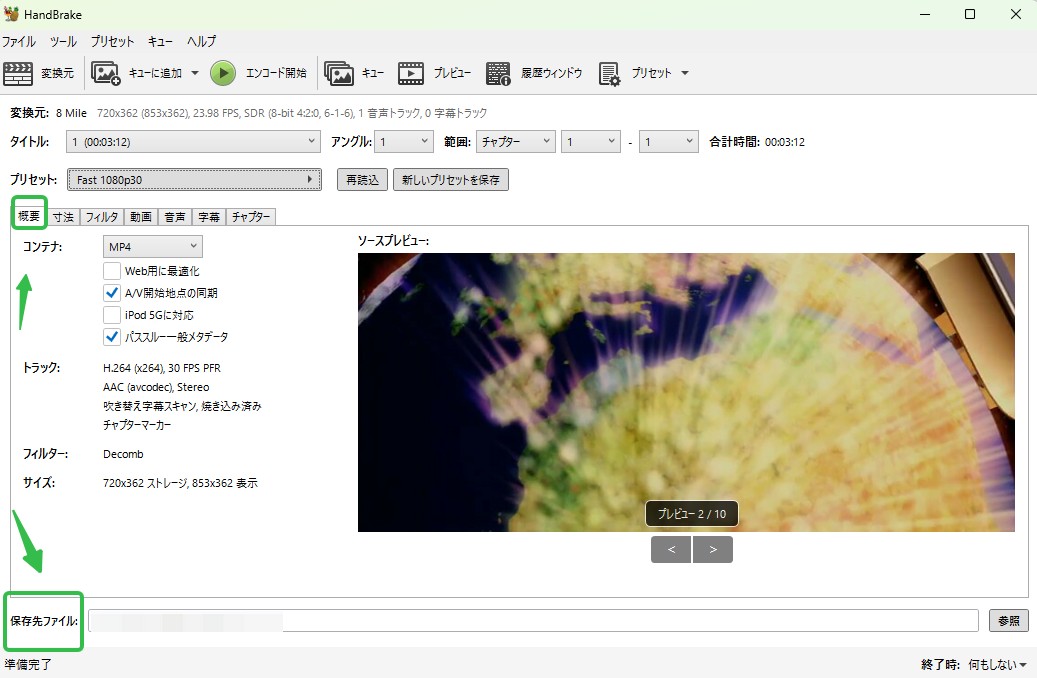Open the キュー menu in menu bar
Image resolution: width=1037 pixels, height=678 pixels.
[160, 41]
